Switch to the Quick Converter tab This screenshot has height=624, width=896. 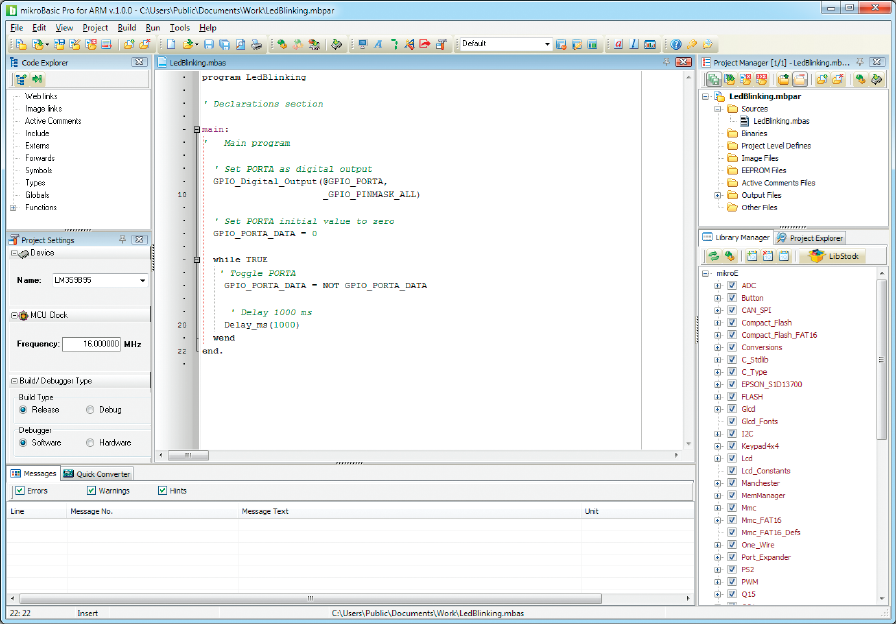click(x=98, y=474)
